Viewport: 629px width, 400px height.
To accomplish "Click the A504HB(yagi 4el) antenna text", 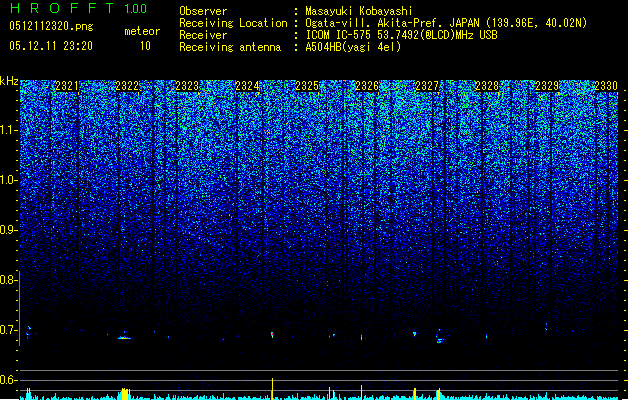I will (x=353, y=47).
